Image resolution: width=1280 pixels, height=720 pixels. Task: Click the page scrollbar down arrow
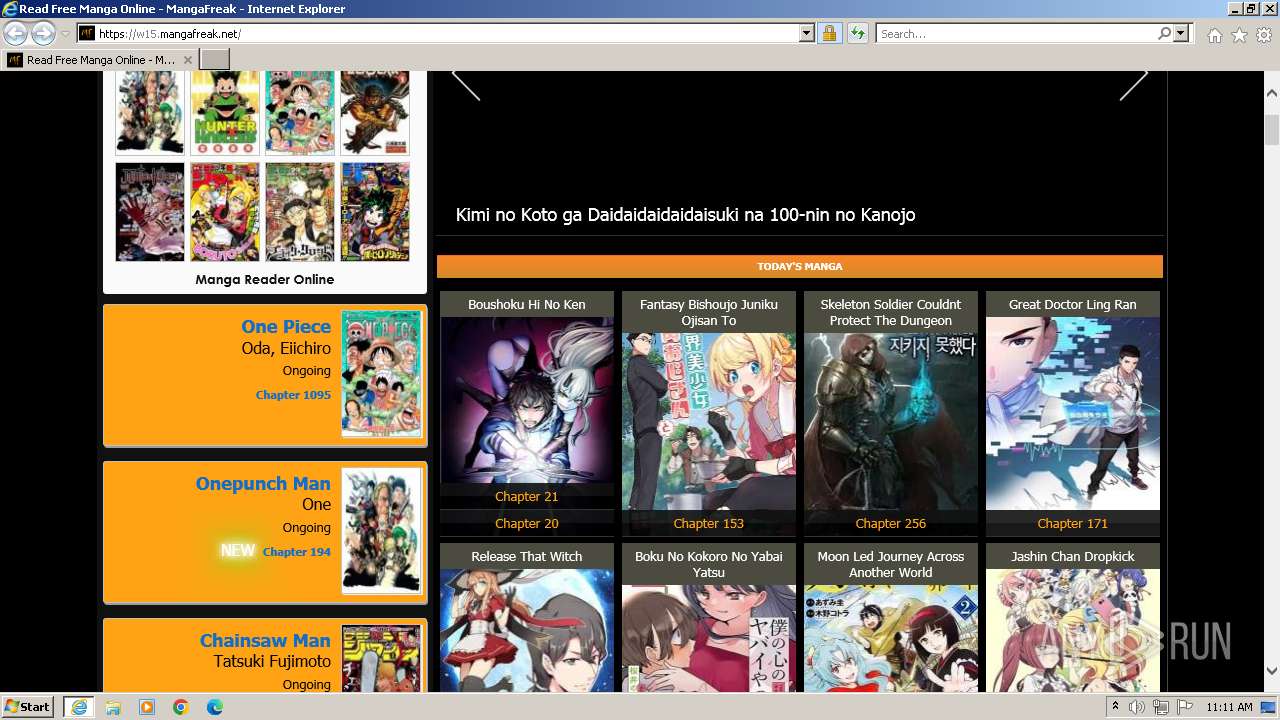(1272, 671)
